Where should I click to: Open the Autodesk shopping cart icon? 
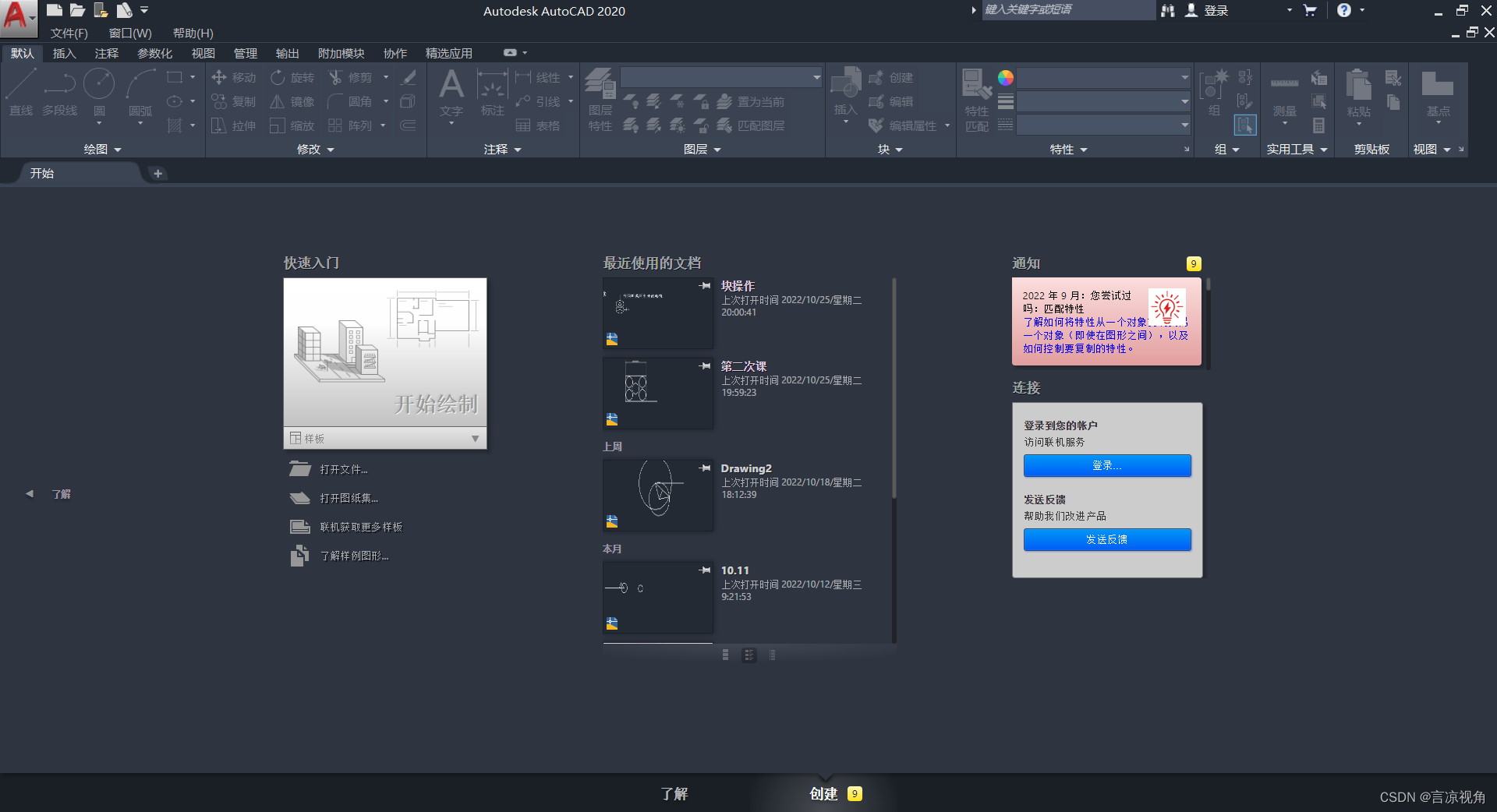click(x=1310, y=10)
